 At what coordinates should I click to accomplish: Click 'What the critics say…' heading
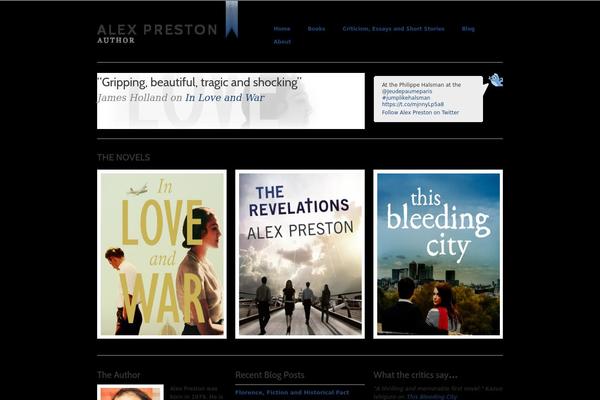point(416,375)
